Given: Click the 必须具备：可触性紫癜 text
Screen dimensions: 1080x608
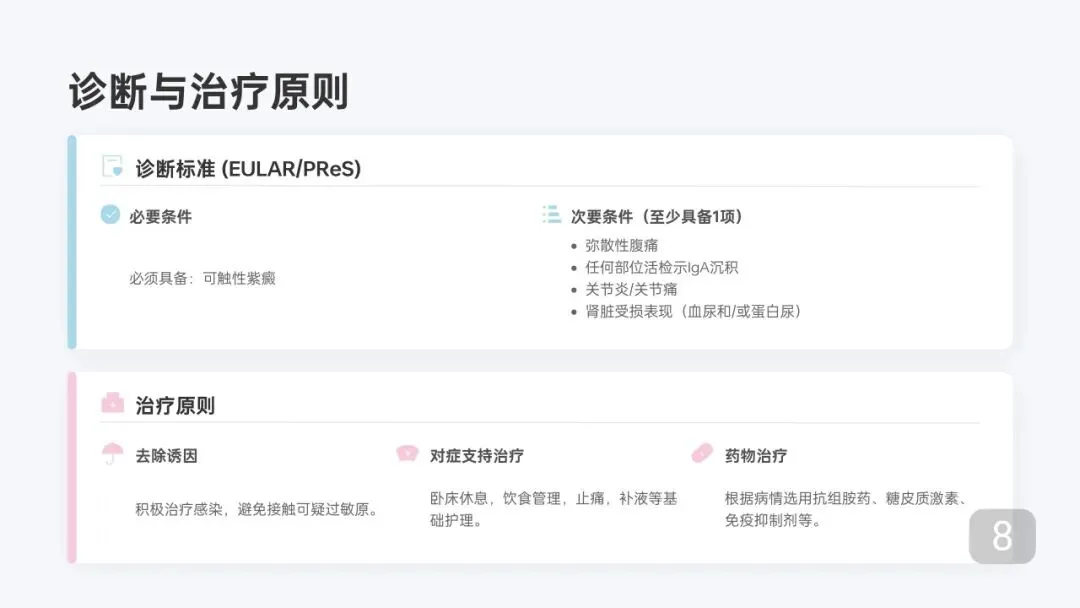Looking at the screenshot, I should coord(202,278).
